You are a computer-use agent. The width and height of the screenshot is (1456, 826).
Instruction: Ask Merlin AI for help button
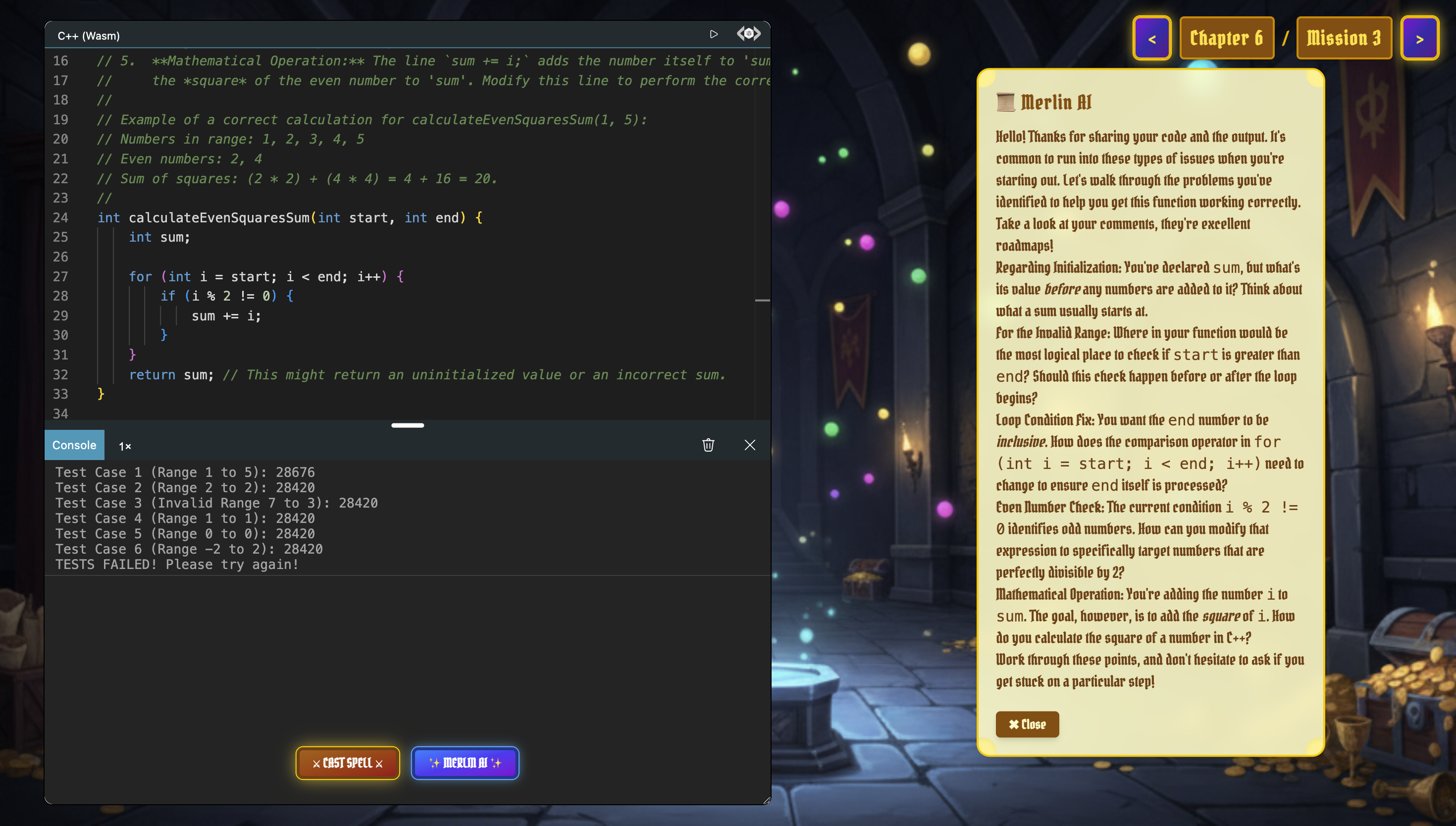point(465,763)
